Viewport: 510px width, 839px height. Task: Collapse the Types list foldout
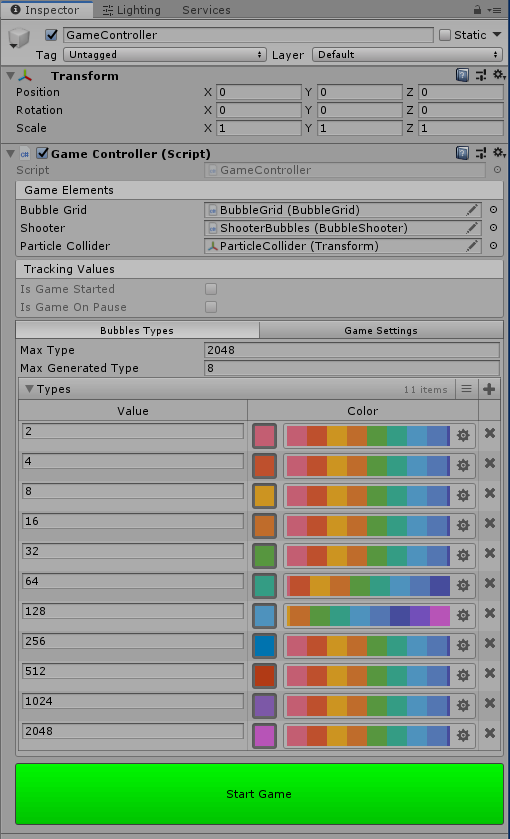(29, 389)
